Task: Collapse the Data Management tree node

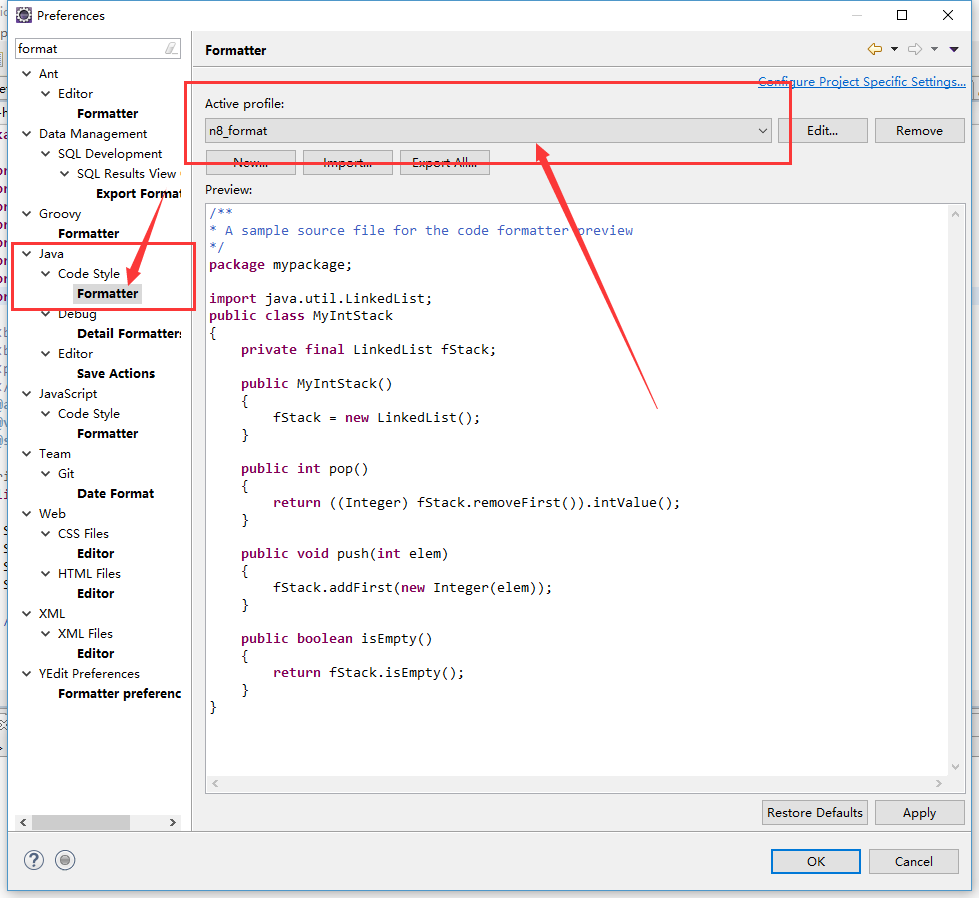Action: (x=27, y=134)
